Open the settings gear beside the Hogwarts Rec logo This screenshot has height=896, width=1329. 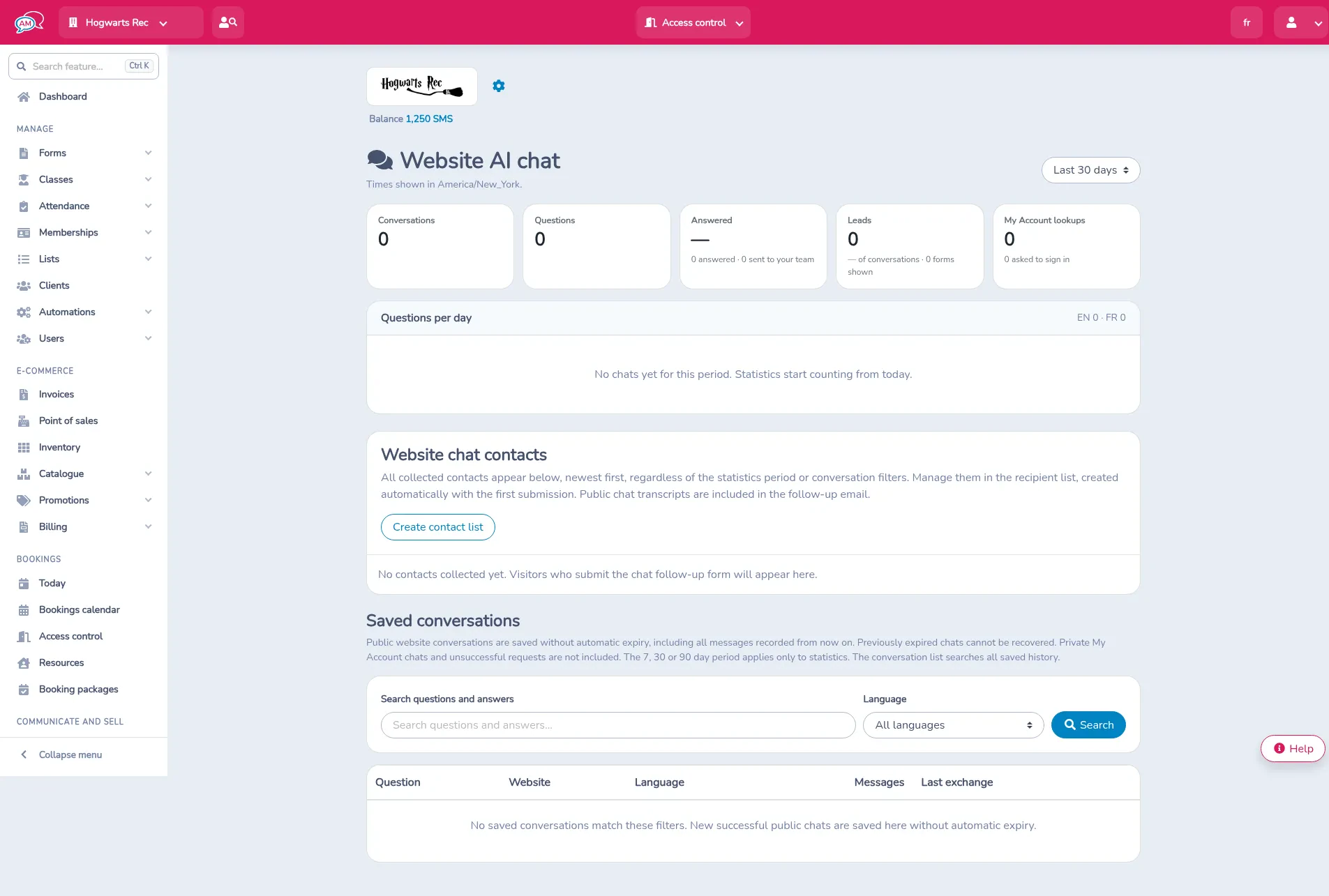point(499,86)
